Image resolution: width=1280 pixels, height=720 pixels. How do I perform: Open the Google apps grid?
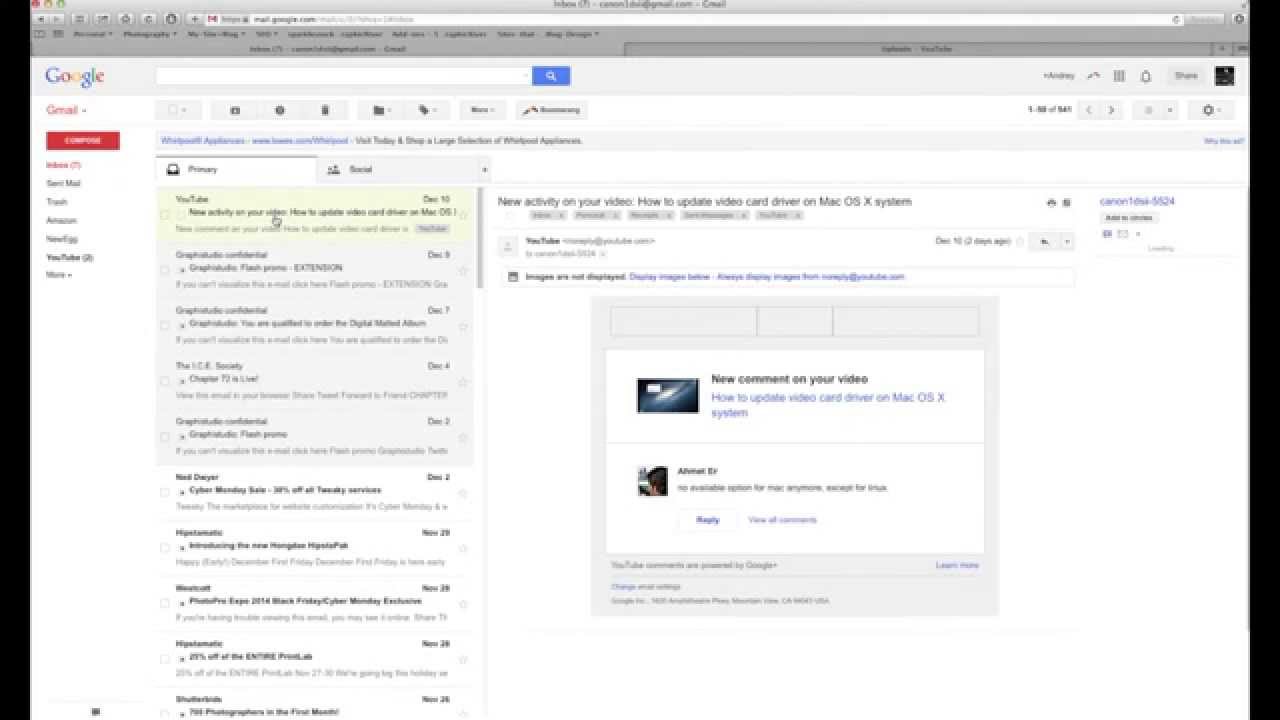click(x=1119, y=76)
